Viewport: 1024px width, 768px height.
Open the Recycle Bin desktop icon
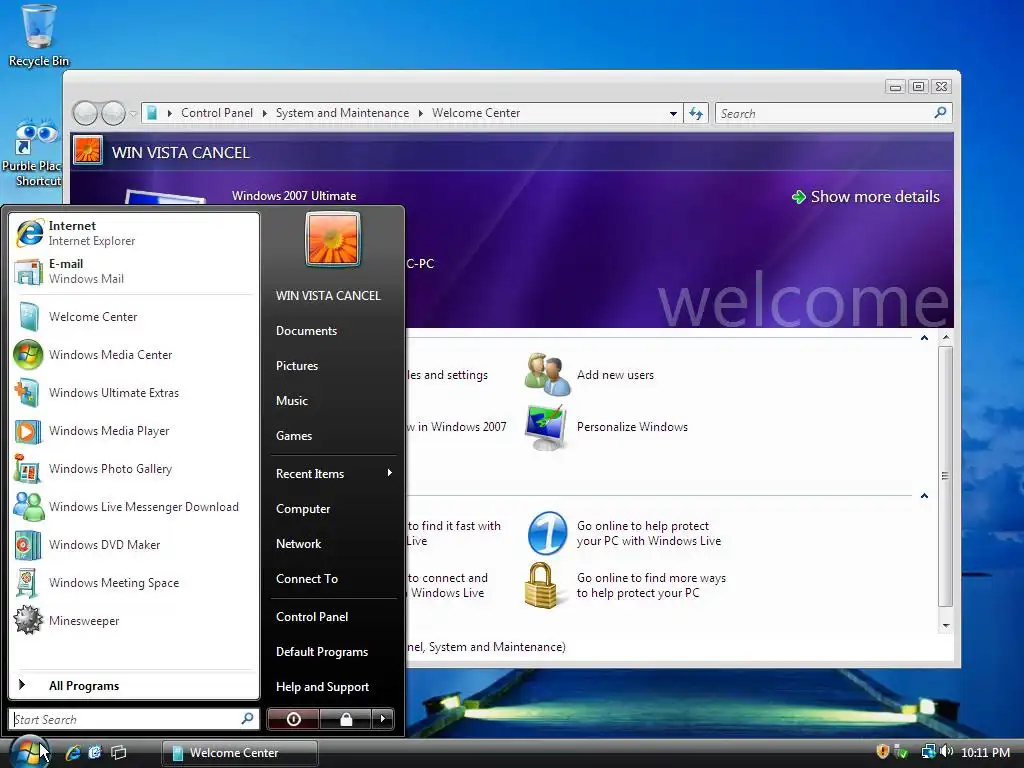click(38, 35)
